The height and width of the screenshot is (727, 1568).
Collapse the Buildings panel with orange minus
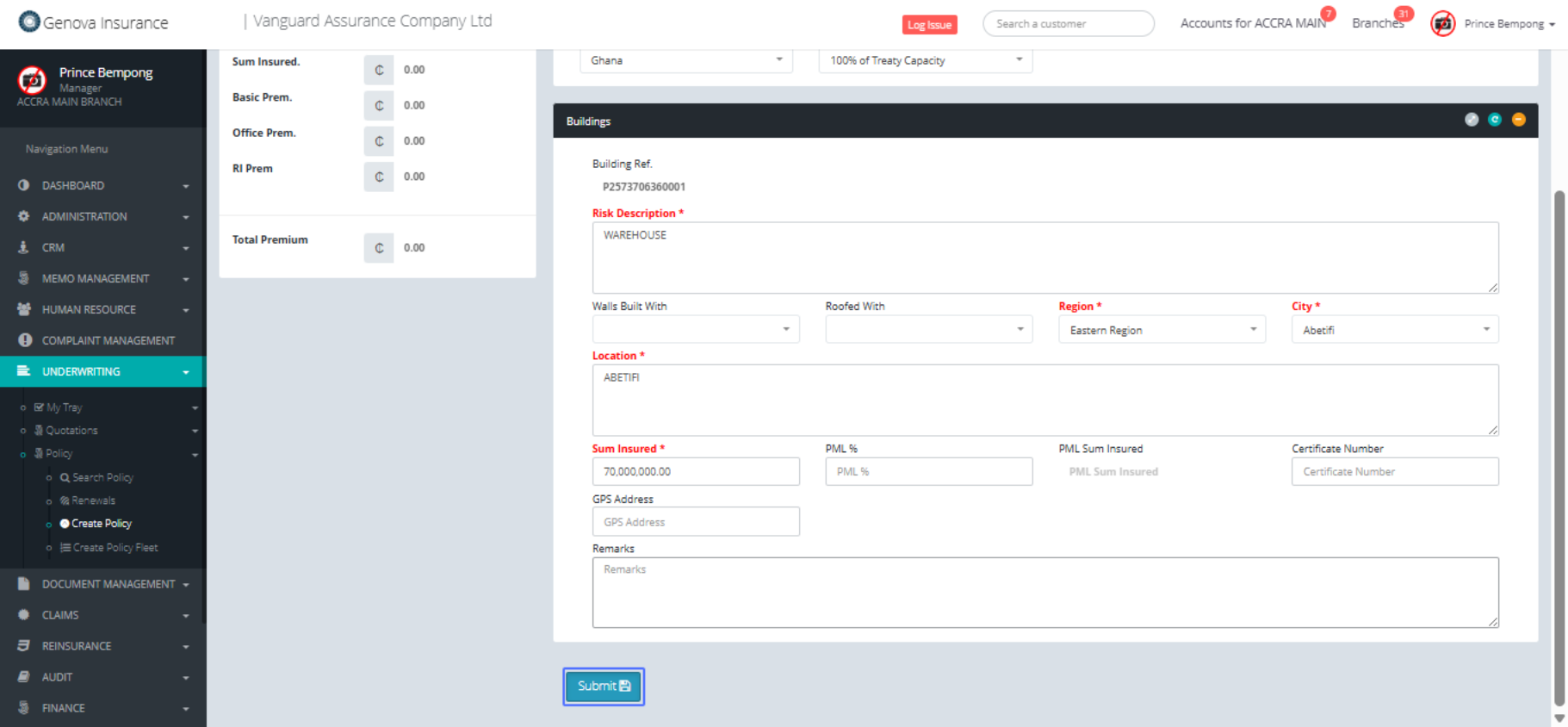click(x=1519, y=120)
